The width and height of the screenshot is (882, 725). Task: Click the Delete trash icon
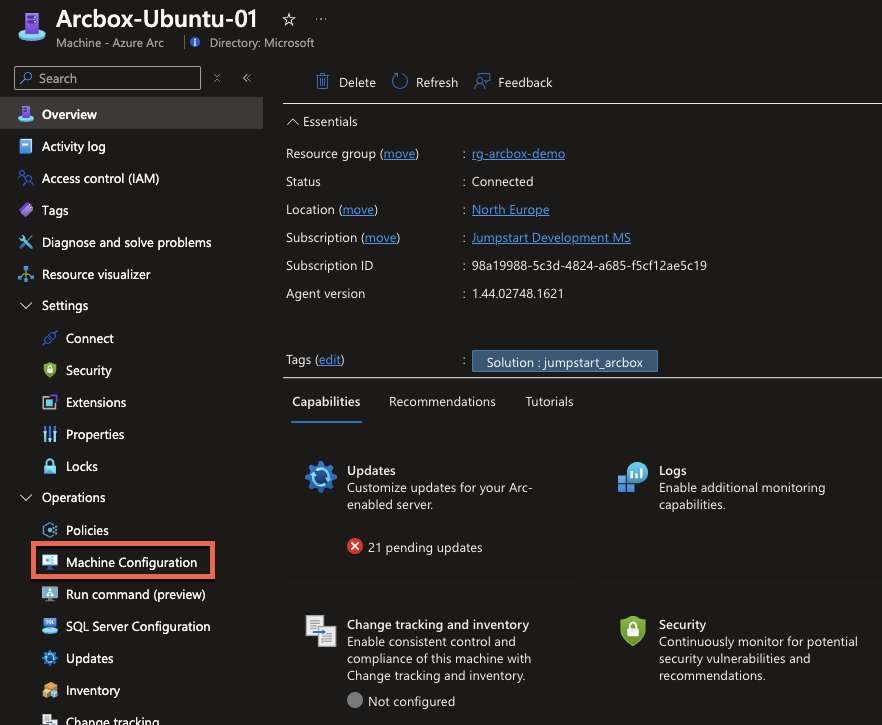[x=322, y=82]
